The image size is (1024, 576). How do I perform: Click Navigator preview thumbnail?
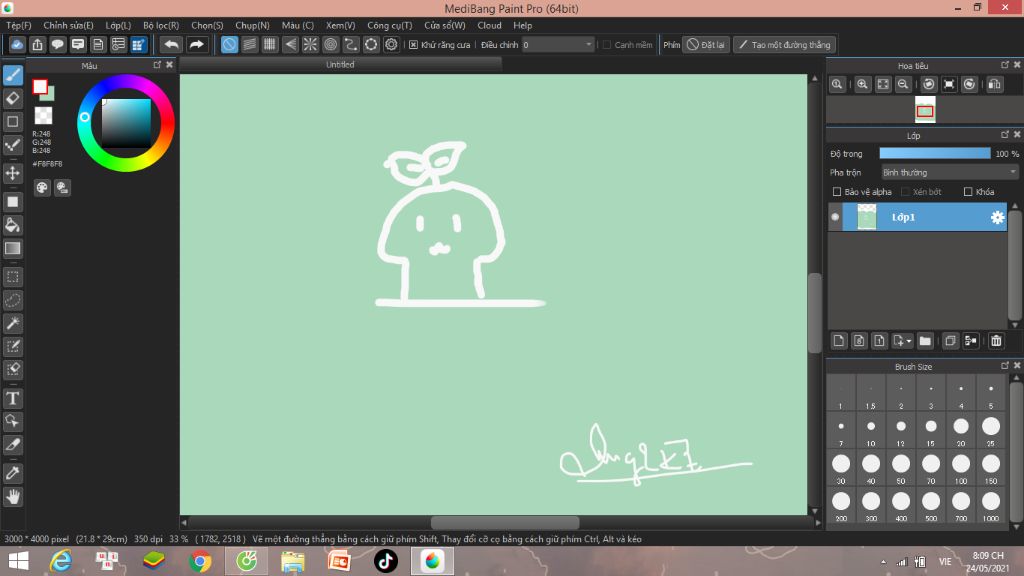[x=925, y=110]
